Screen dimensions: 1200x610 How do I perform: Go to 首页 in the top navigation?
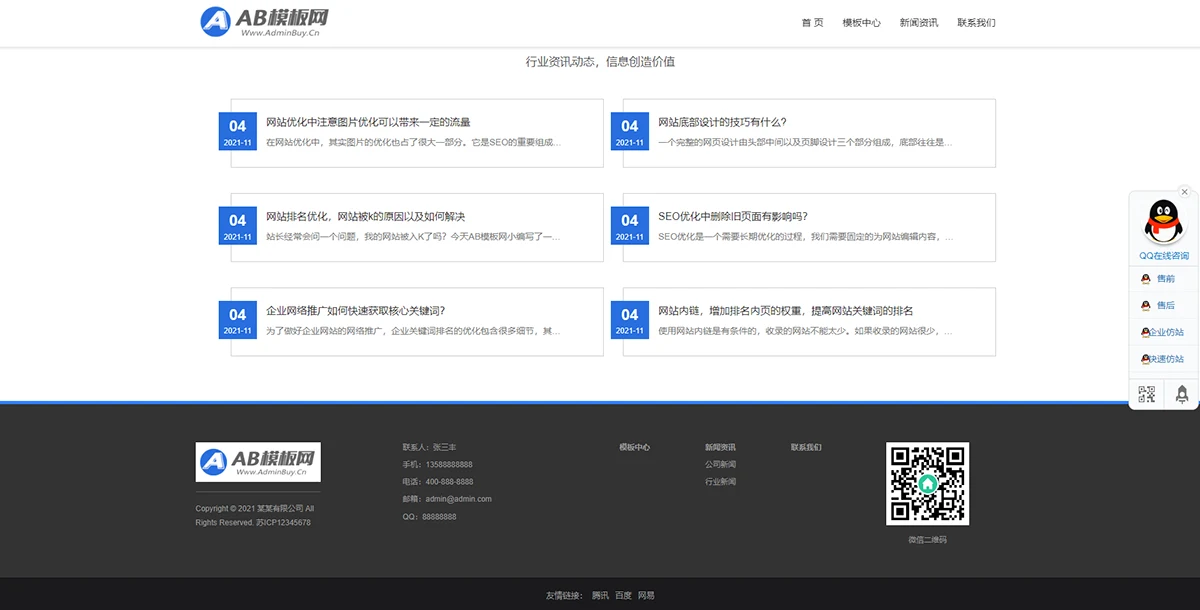(x=812, y=23)
